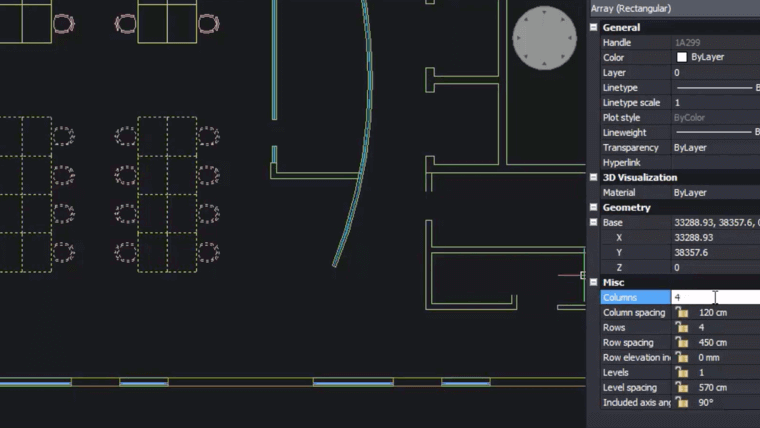Click the Columns value input field
Viewport: 760px width, 428px height.
coord(715,298)
